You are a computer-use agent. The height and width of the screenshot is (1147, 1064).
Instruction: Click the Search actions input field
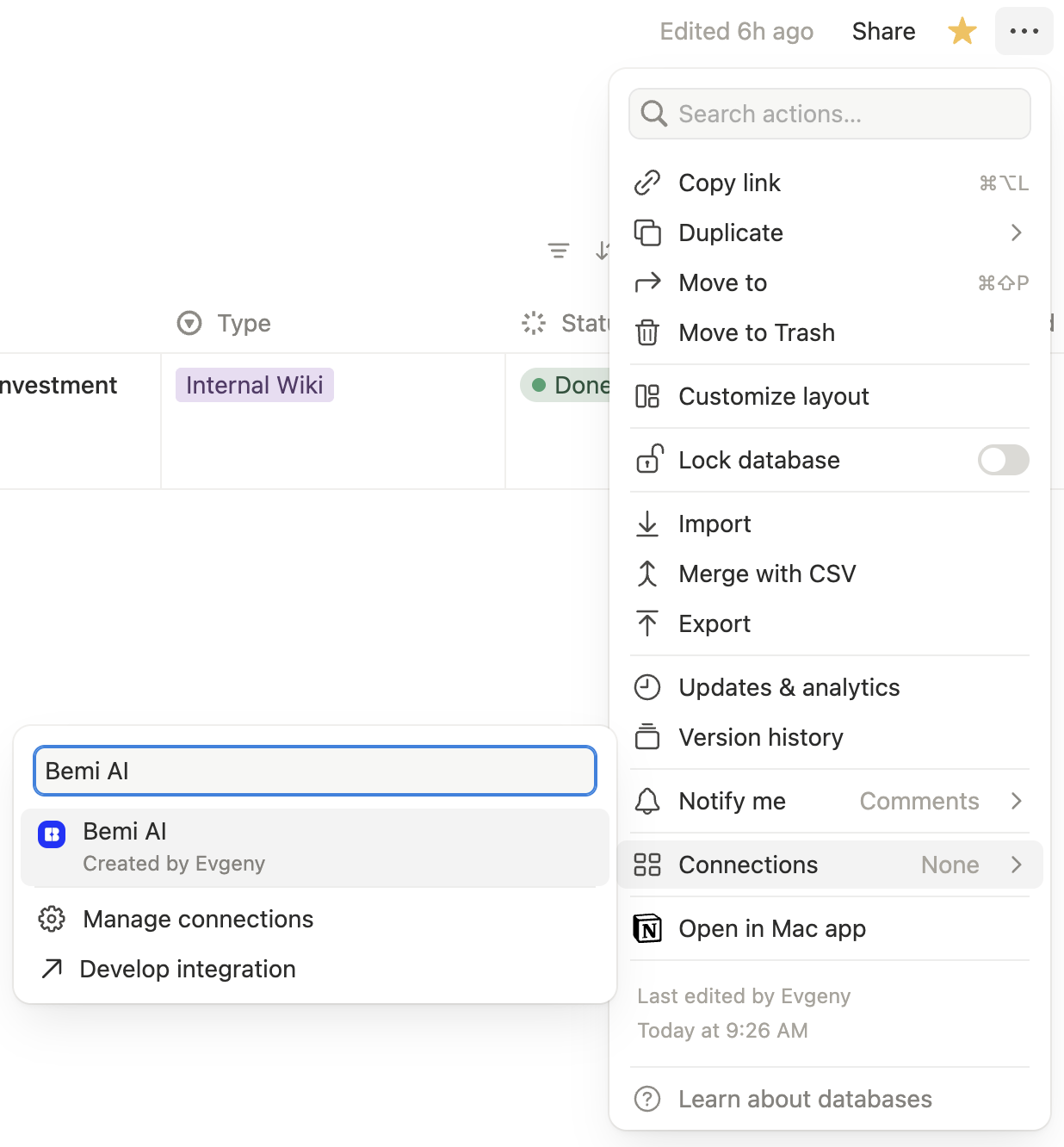point(829,114)
